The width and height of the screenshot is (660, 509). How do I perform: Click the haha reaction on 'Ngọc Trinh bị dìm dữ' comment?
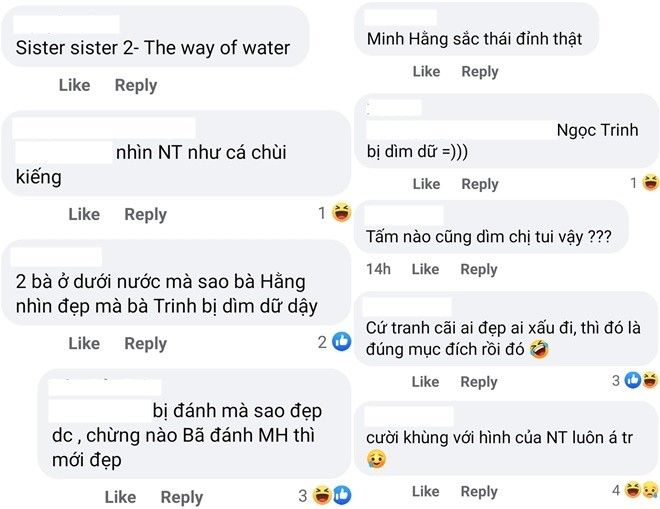point(650,183)
